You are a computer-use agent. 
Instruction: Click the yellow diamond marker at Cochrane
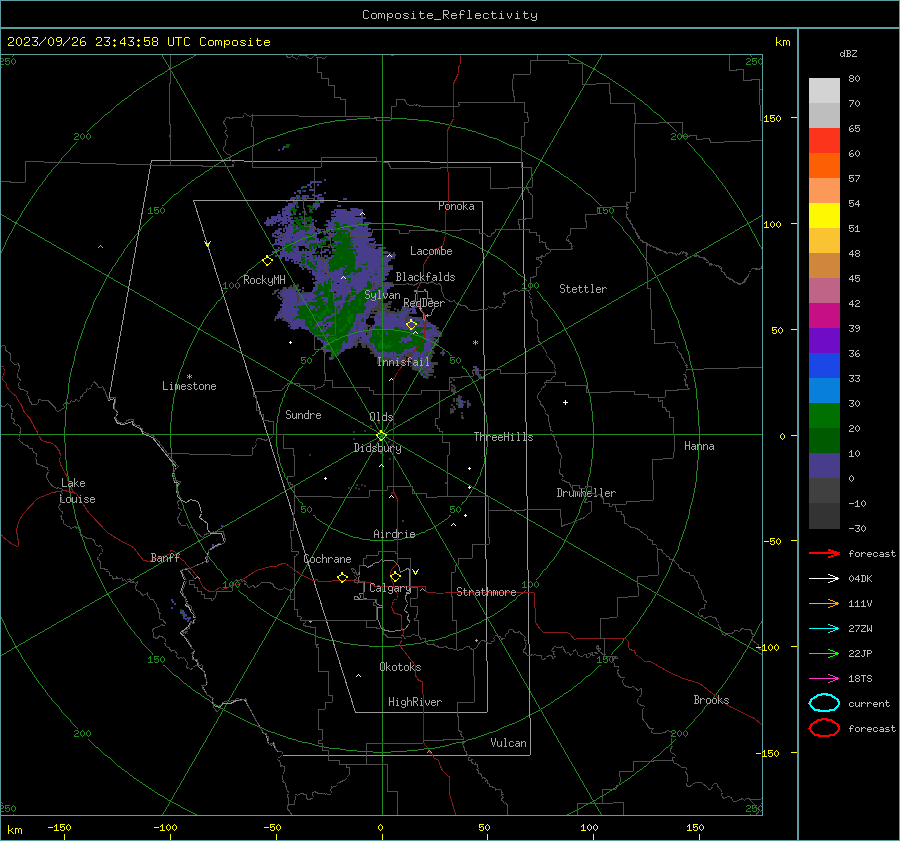(x=343, y=577)
